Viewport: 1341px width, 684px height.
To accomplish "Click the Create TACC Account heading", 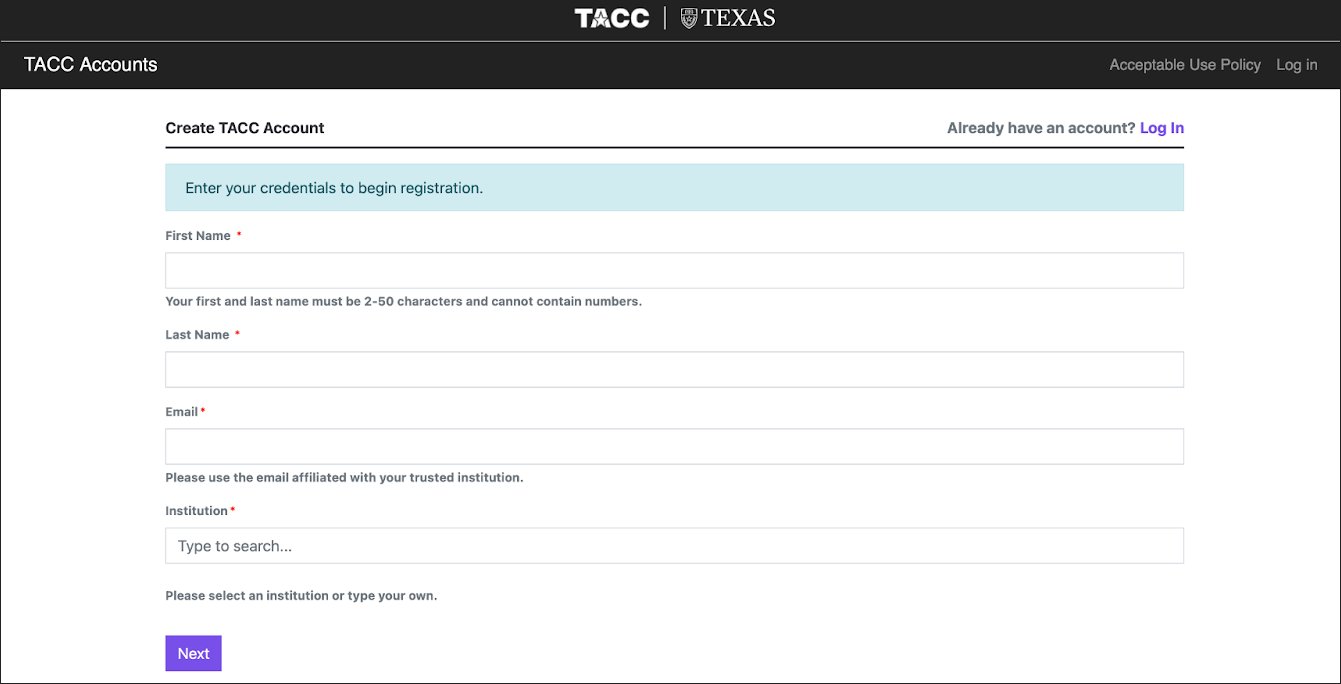I will (245, 128).
